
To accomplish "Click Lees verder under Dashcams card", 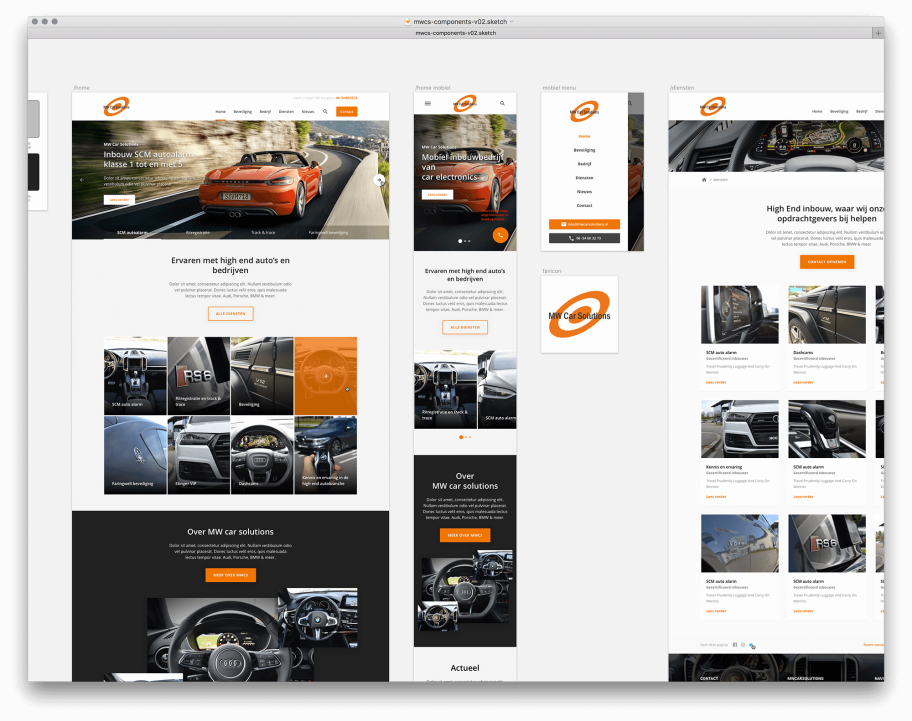I will 803,383.
